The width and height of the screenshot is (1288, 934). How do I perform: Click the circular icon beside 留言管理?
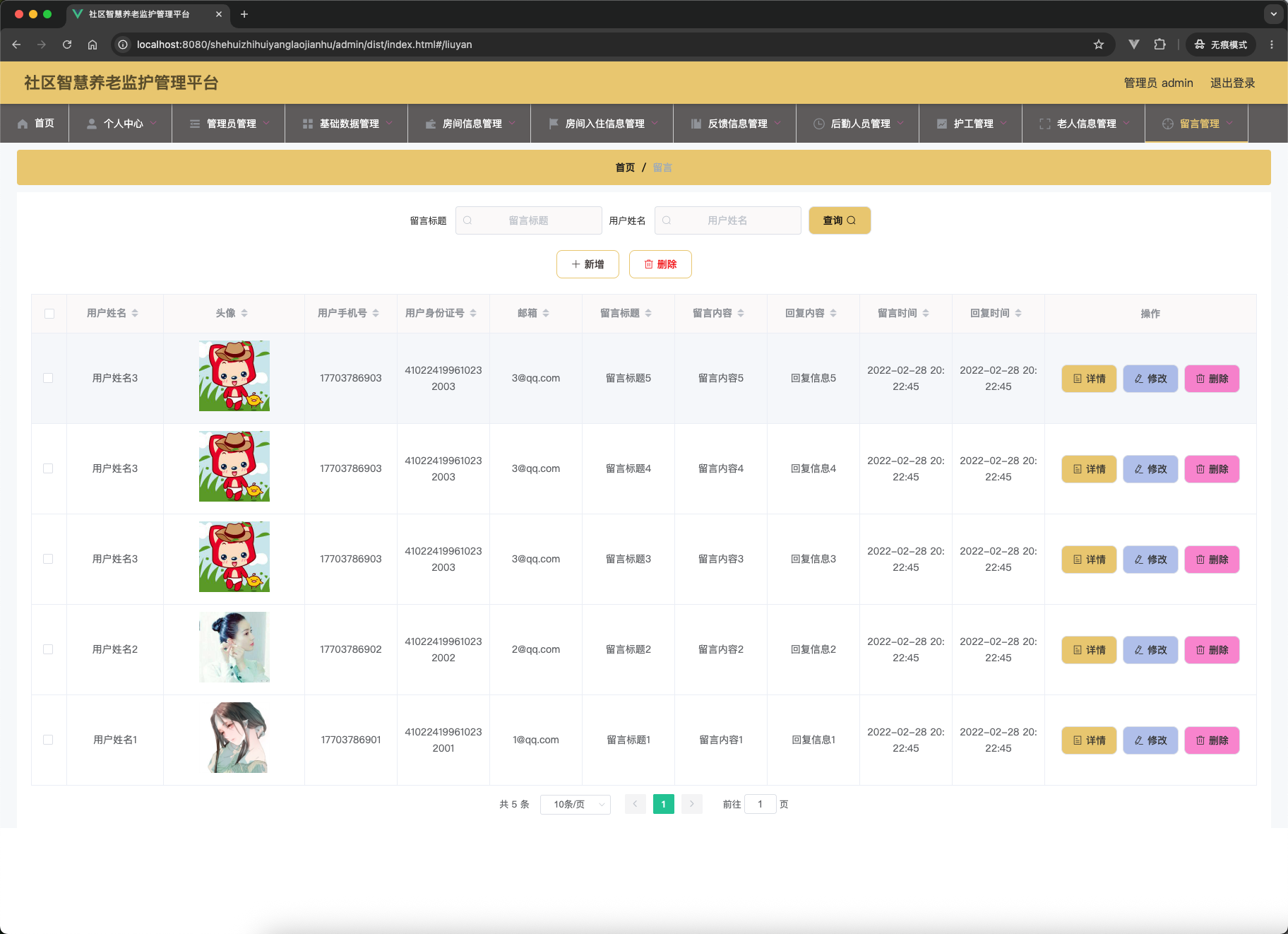(x=1168, y=124)
